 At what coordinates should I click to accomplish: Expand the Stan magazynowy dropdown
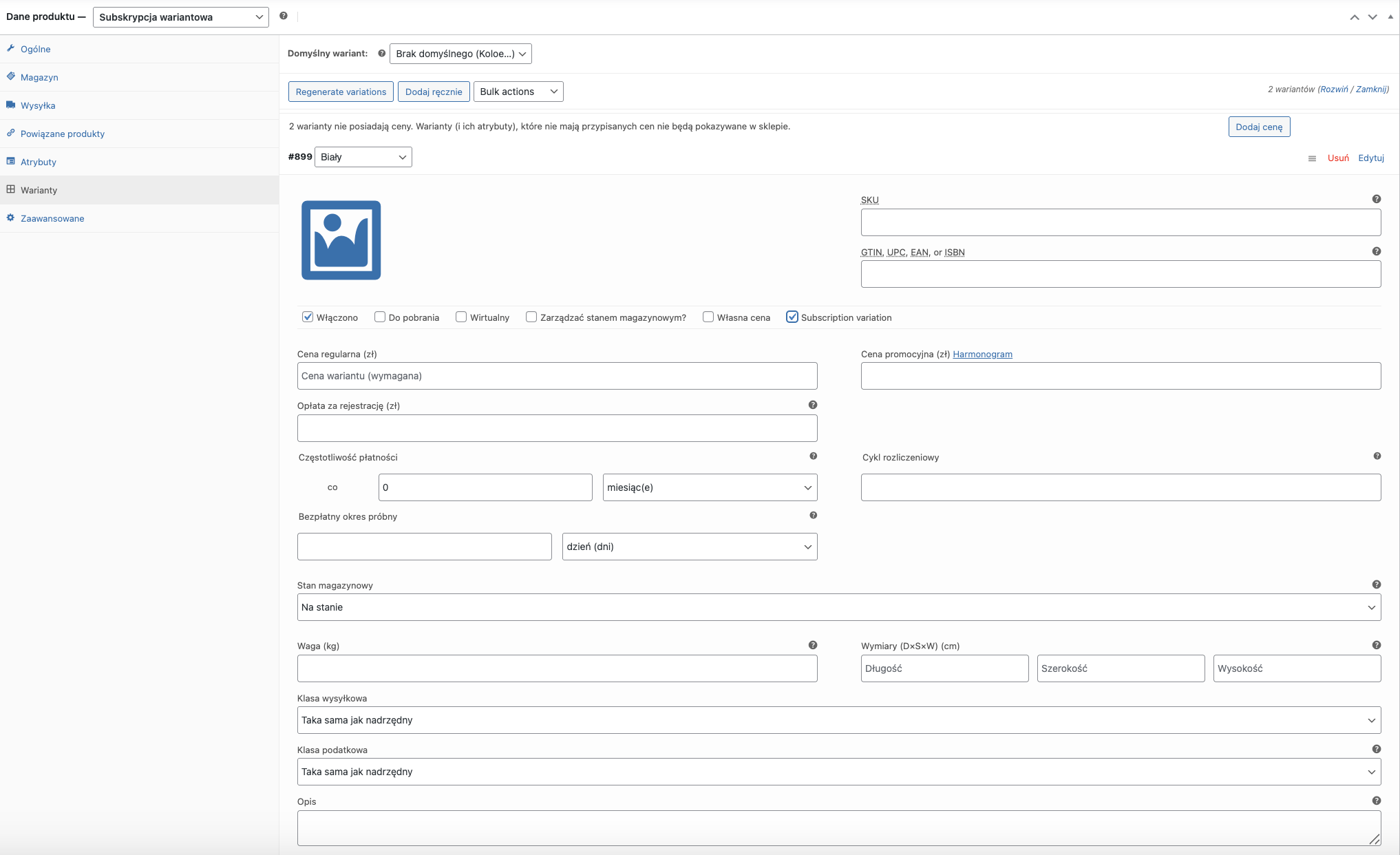838,607
